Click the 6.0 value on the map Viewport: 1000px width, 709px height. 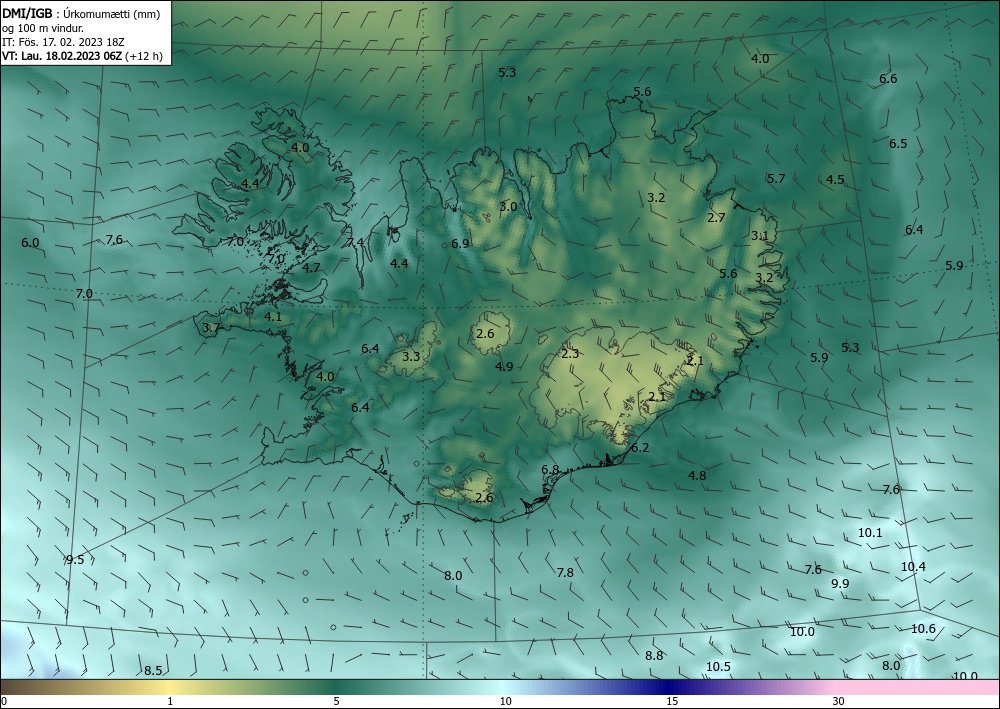pos(30,243)
